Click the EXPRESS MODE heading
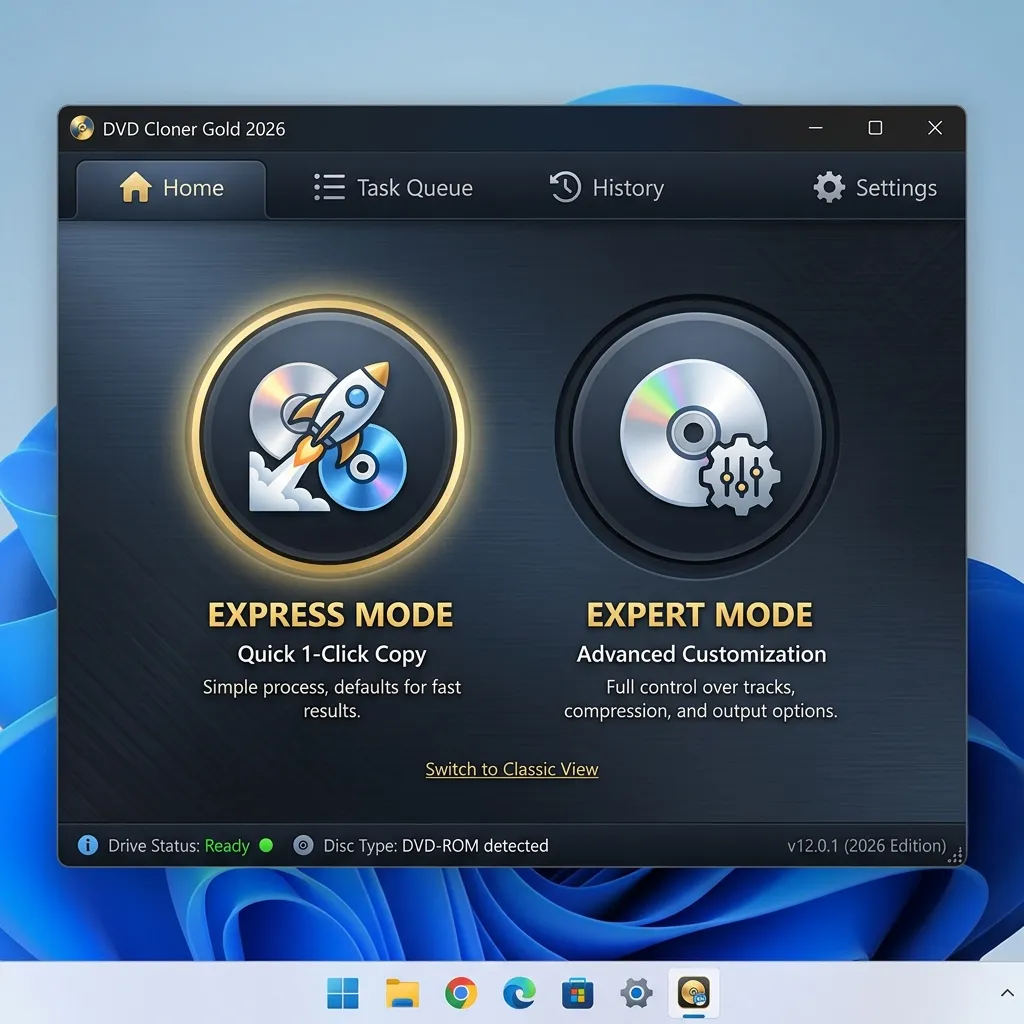1024x1024 pixels. pyautogui.click(x=330, y=615)
